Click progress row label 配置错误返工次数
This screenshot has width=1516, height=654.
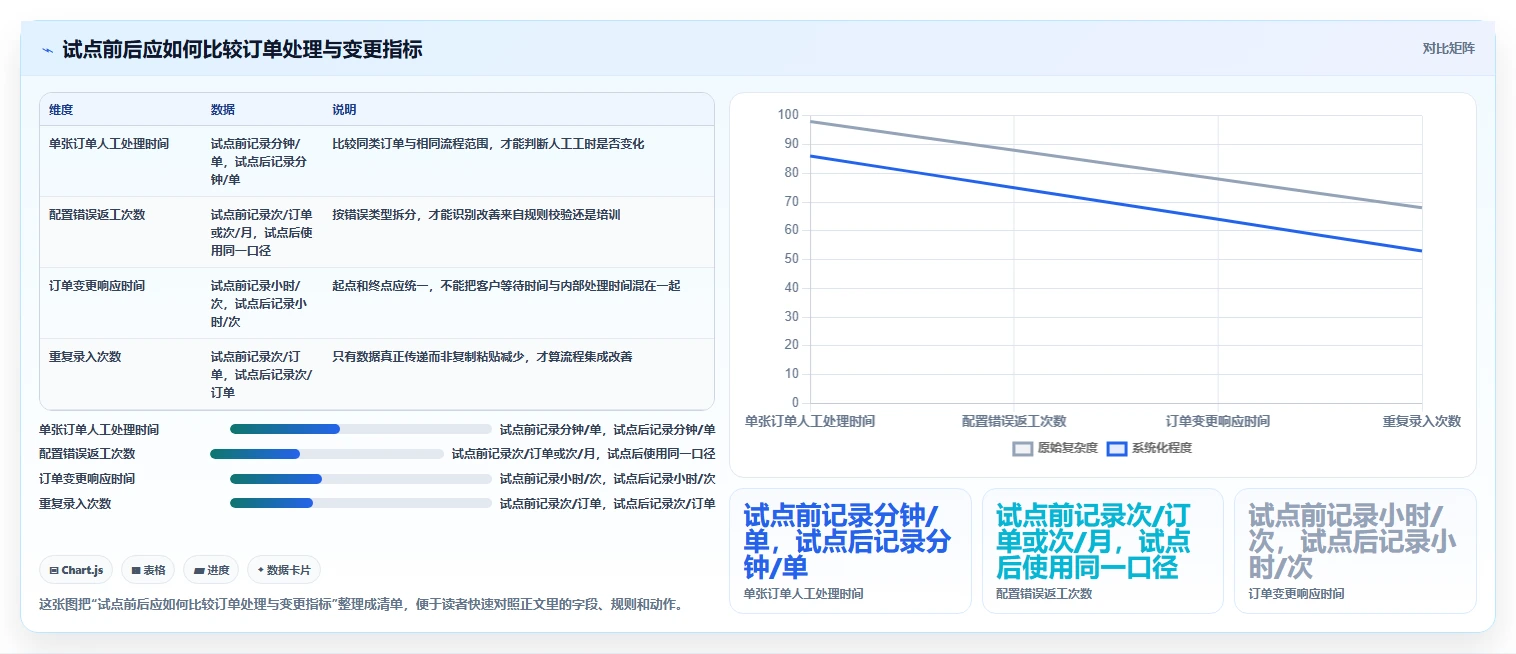pyautogui.click(x=87, y=454)
